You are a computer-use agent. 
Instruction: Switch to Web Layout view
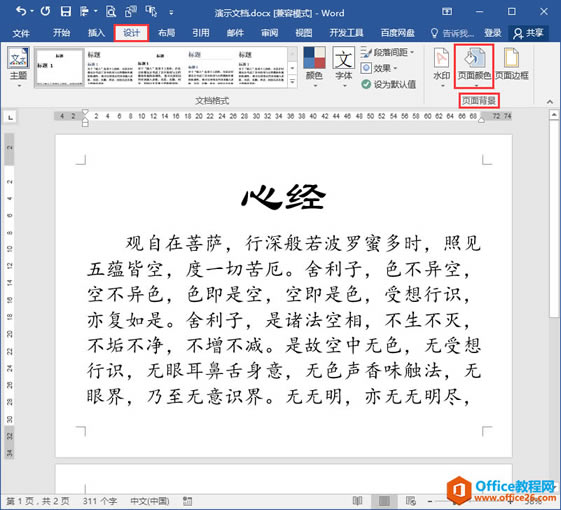(411, 501)
